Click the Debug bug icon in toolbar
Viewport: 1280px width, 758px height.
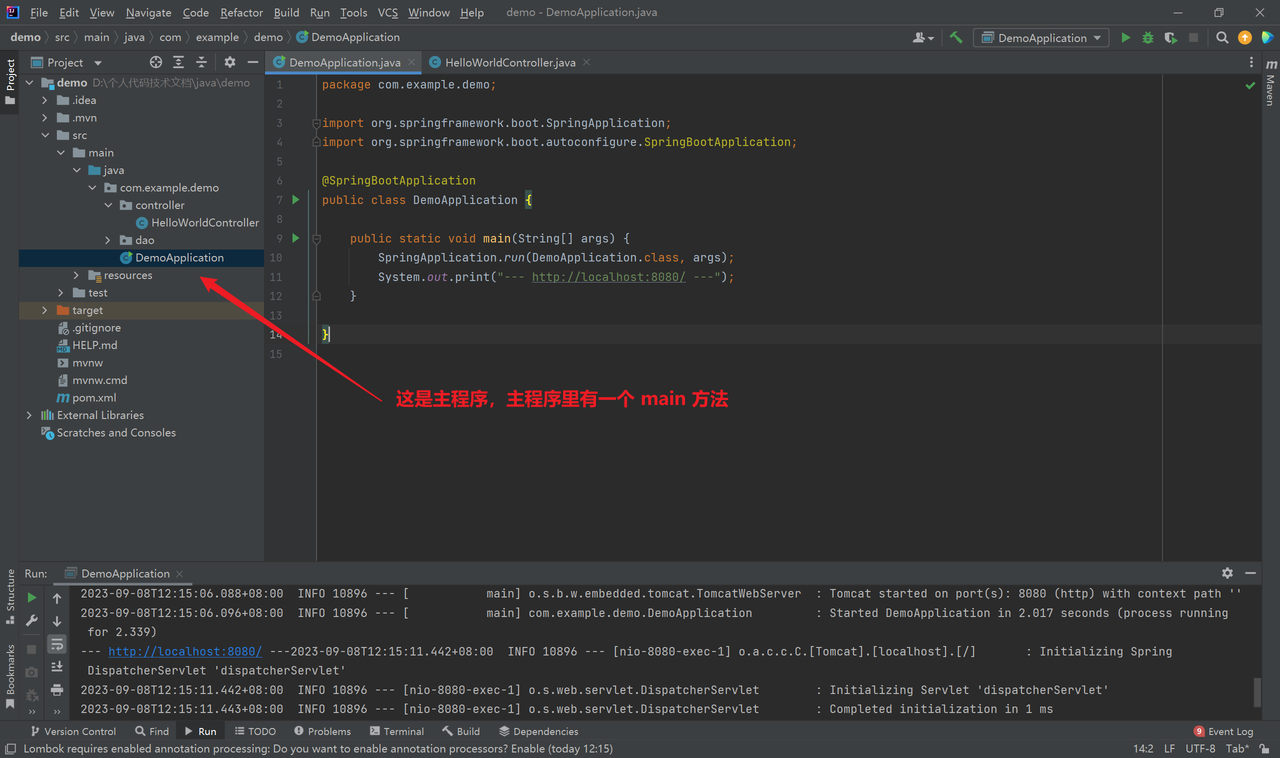click(x=1148, y=38)
